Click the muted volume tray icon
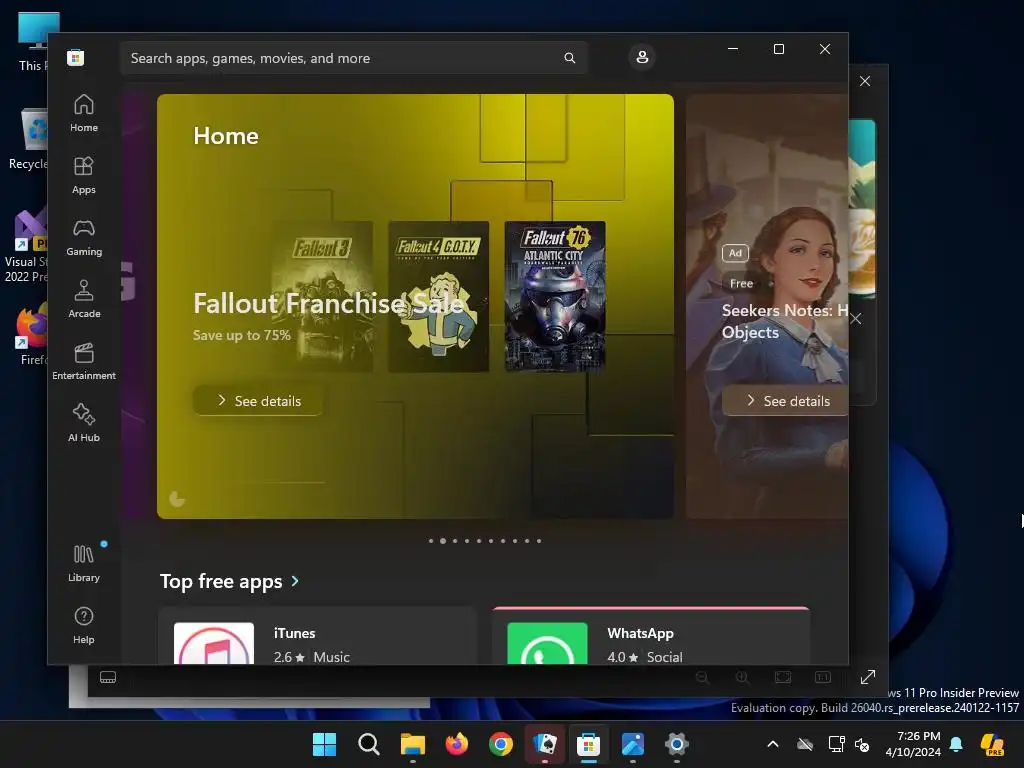1024x768 pixels. (x=862, y=744)
